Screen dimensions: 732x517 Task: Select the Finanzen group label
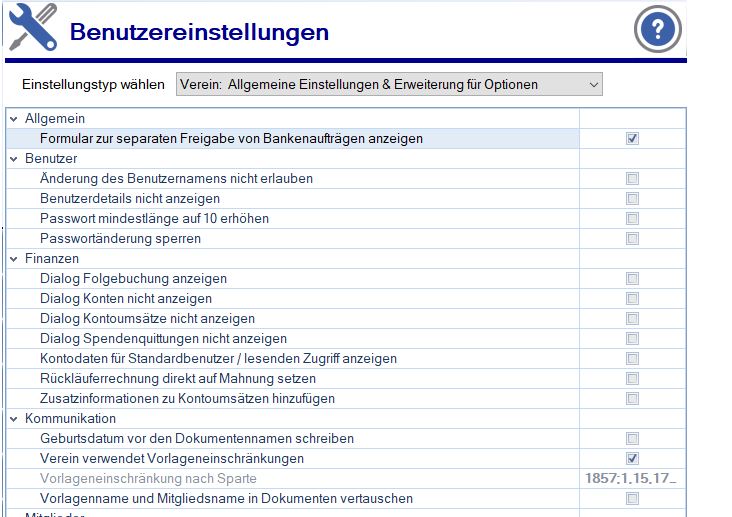coord(52,259)
